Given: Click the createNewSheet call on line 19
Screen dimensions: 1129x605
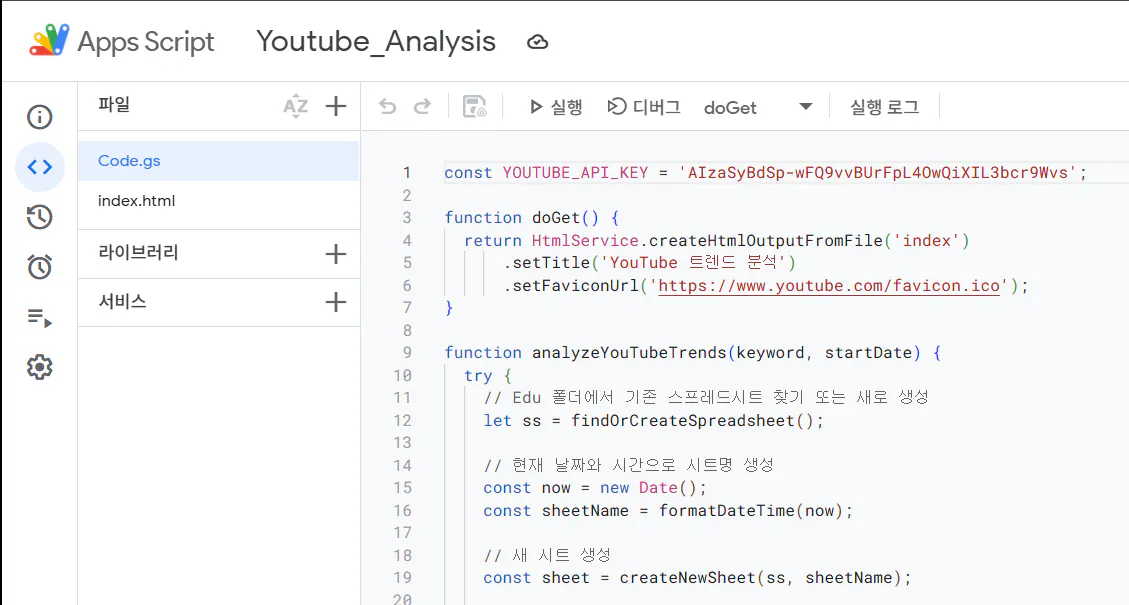Looking at the screenshot, I should tap(760, 578).
